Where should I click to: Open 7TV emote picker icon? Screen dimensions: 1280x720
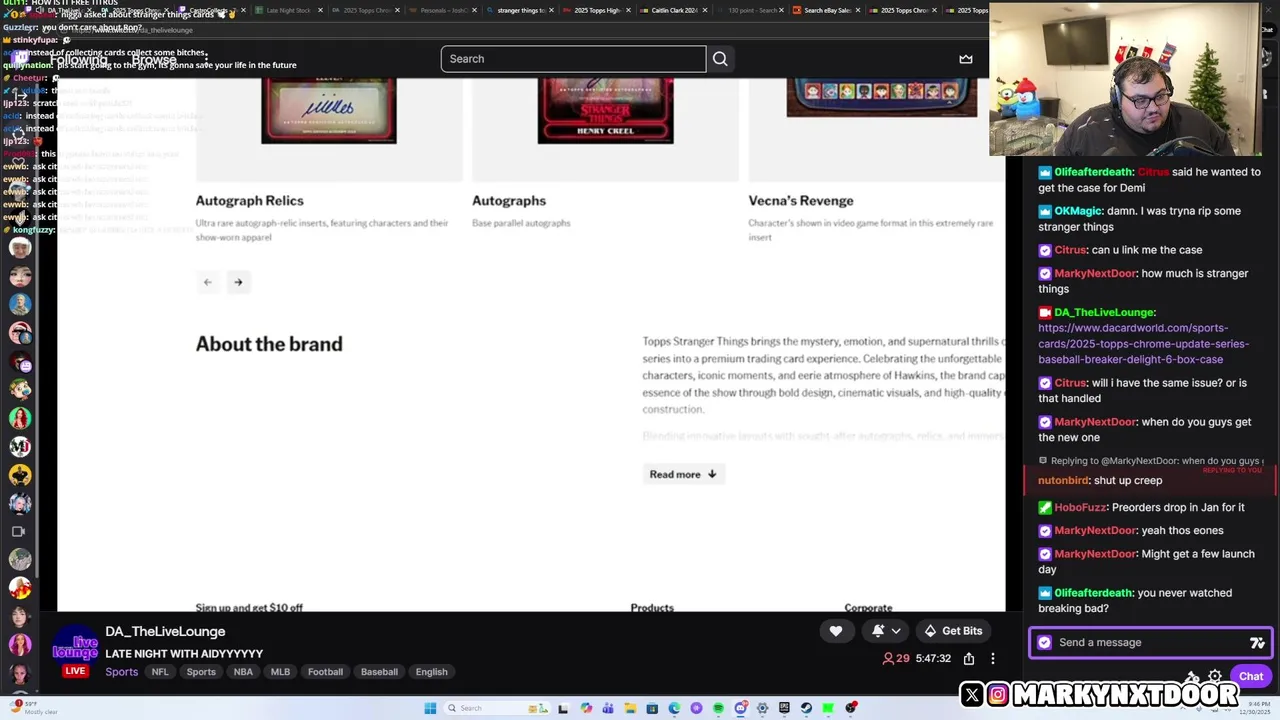[x=1257, y=643]
